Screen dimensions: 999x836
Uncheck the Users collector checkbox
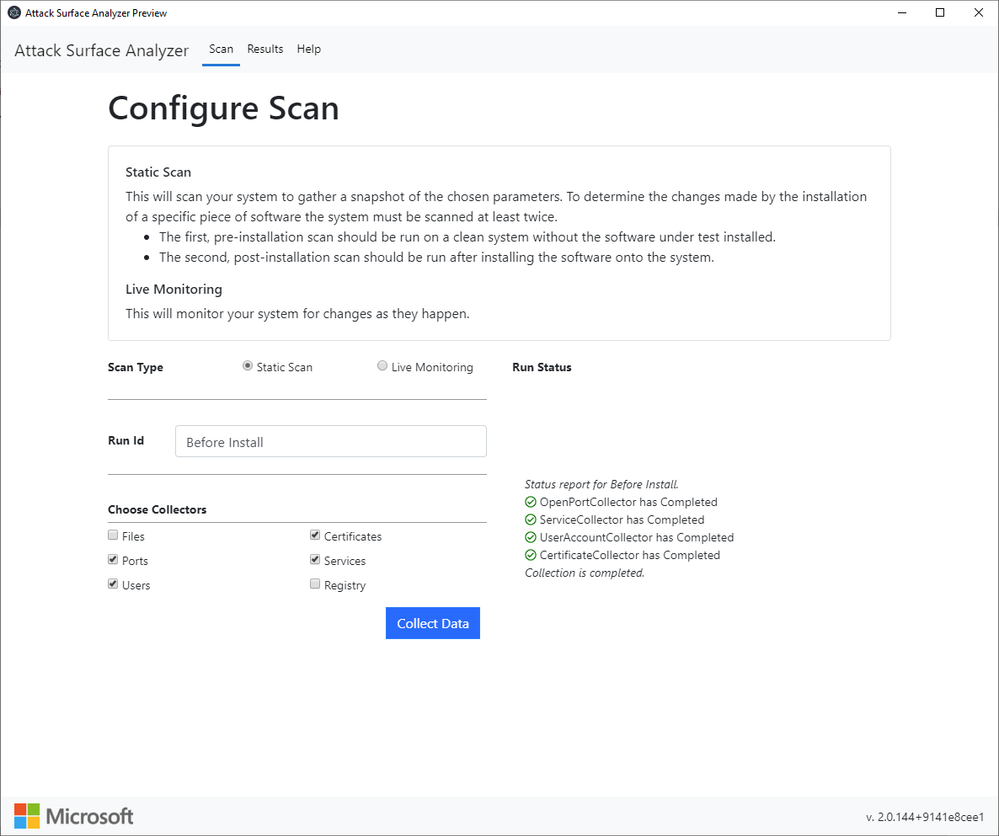pos(113,584)
